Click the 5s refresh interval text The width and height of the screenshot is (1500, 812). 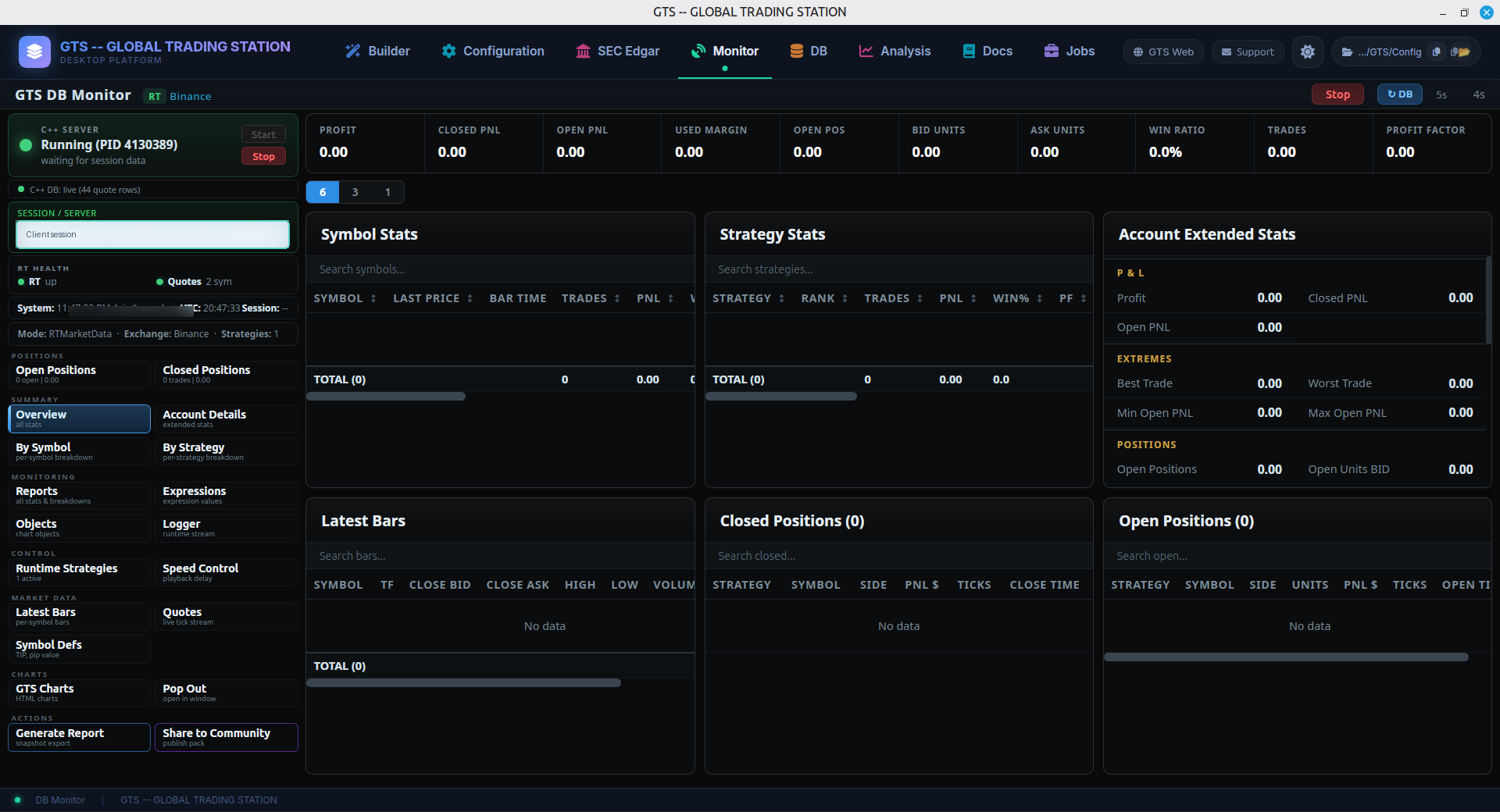(1441, 94)
